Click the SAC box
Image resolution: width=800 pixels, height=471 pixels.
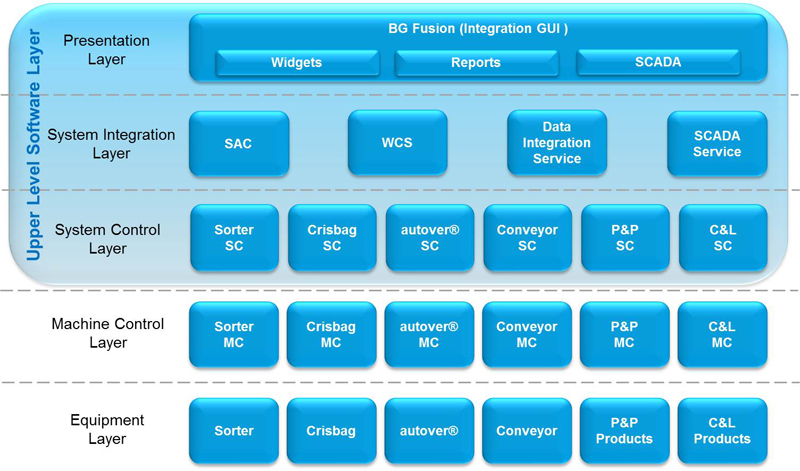click(239, 143)
